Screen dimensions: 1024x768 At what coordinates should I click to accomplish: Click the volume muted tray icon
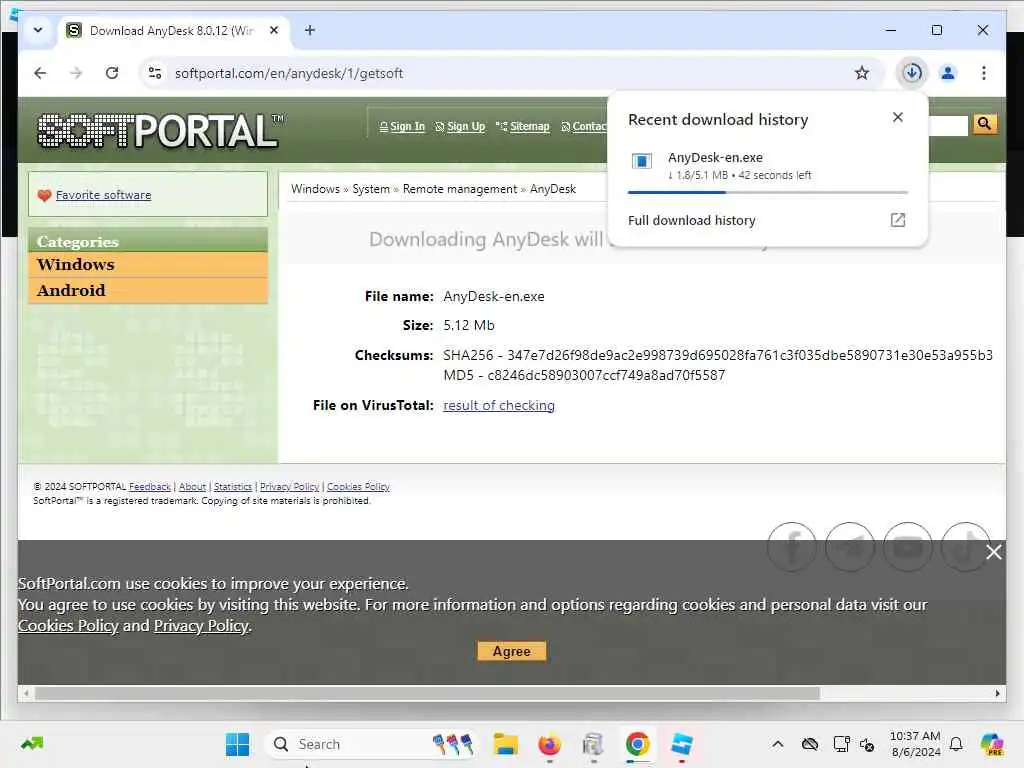click(867, 744)
